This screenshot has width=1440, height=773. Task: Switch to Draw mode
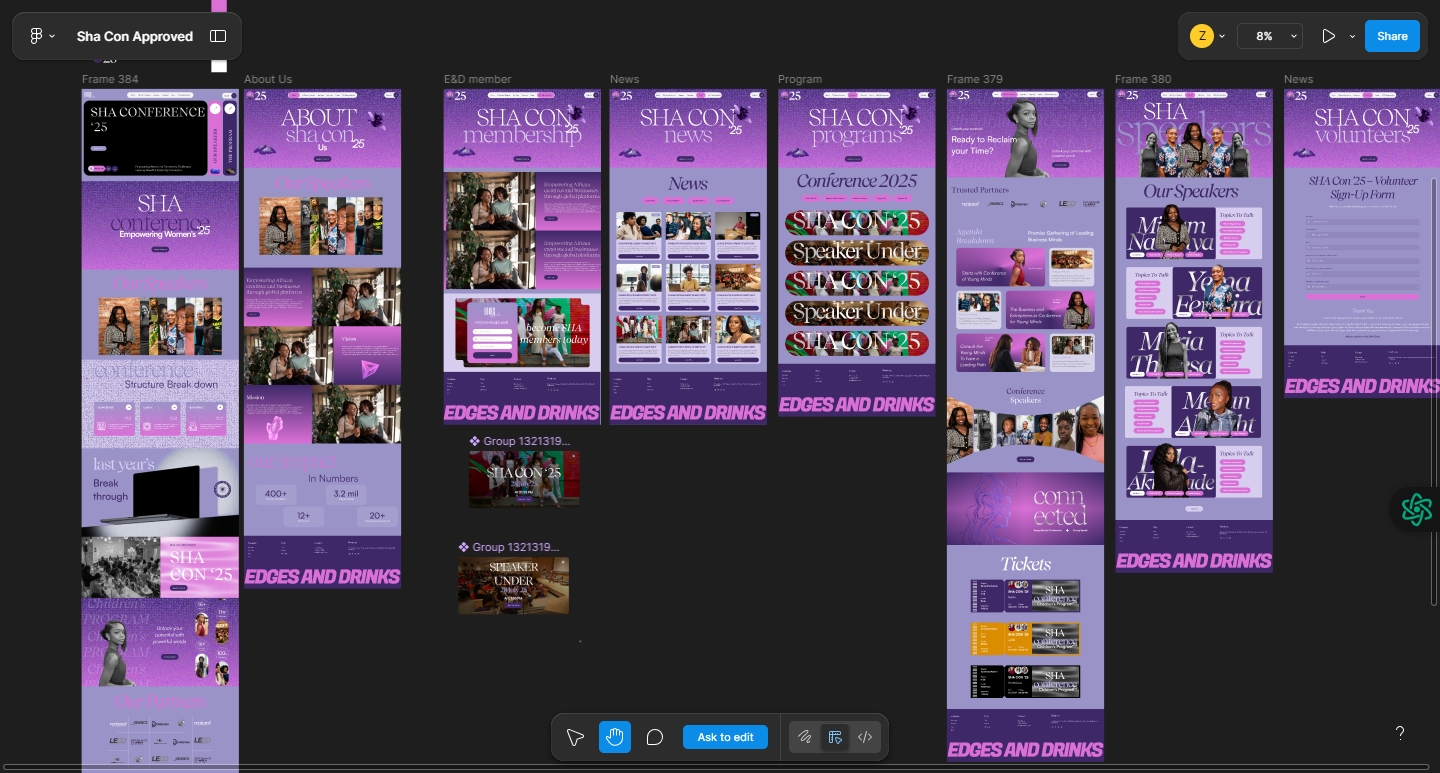[x=804, y=737]
